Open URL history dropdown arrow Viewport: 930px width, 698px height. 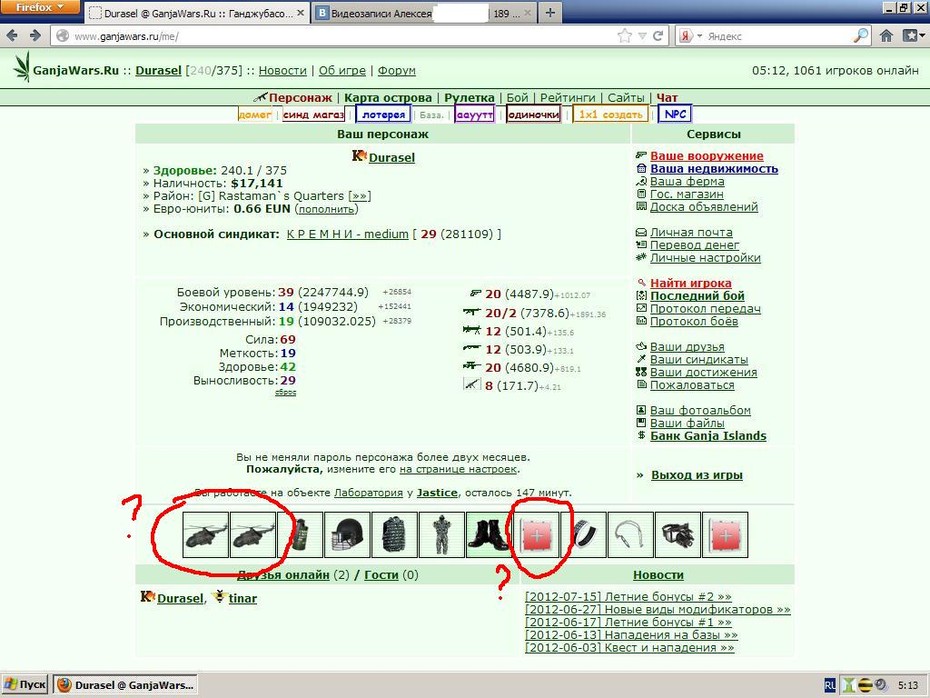point(642,36)
